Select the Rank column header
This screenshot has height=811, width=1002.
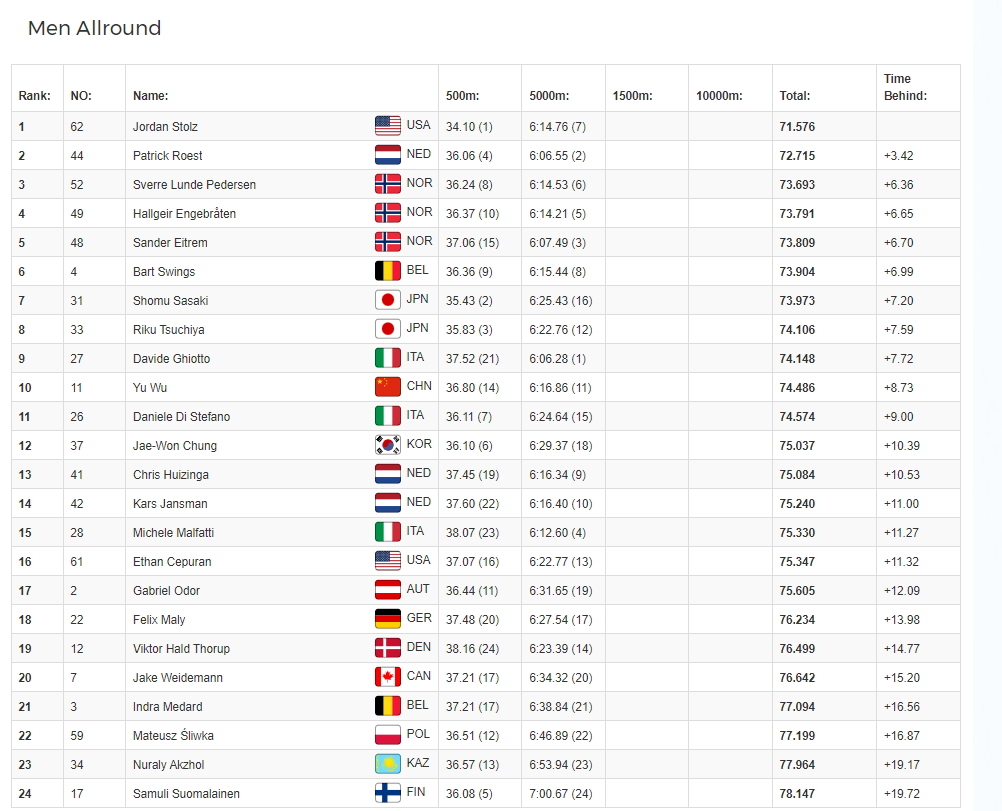click(35, 96)
